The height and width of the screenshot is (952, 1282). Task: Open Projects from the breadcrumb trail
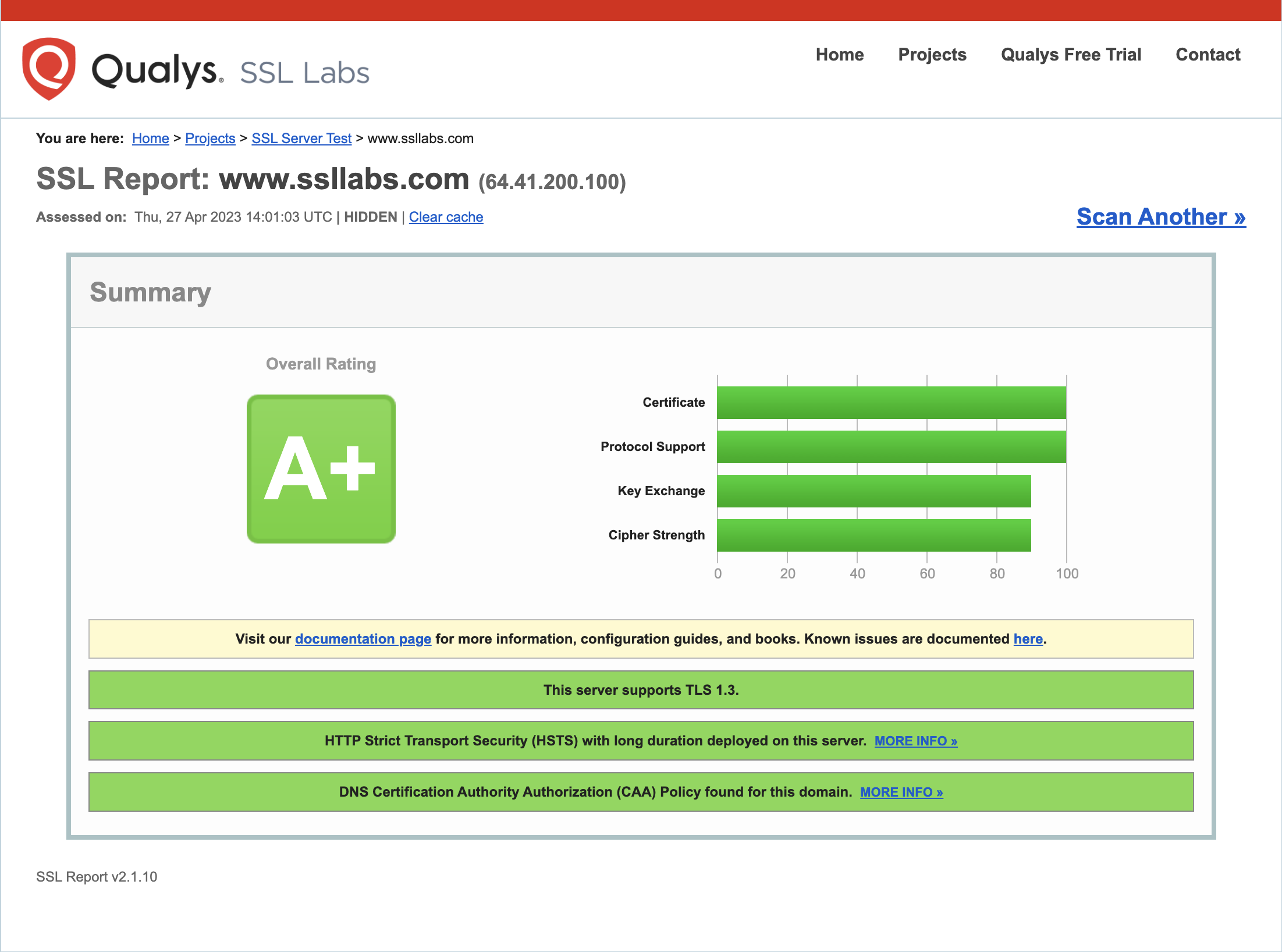[210, 138]
